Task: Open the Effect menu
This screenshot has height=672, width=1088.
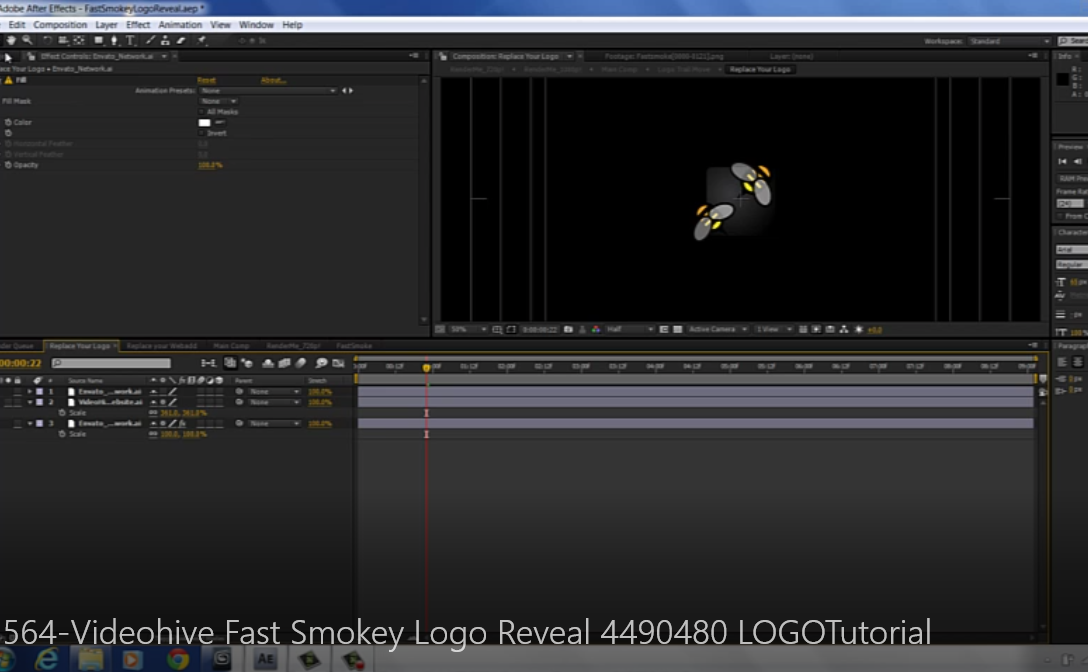Action: (x=138, y=24)
